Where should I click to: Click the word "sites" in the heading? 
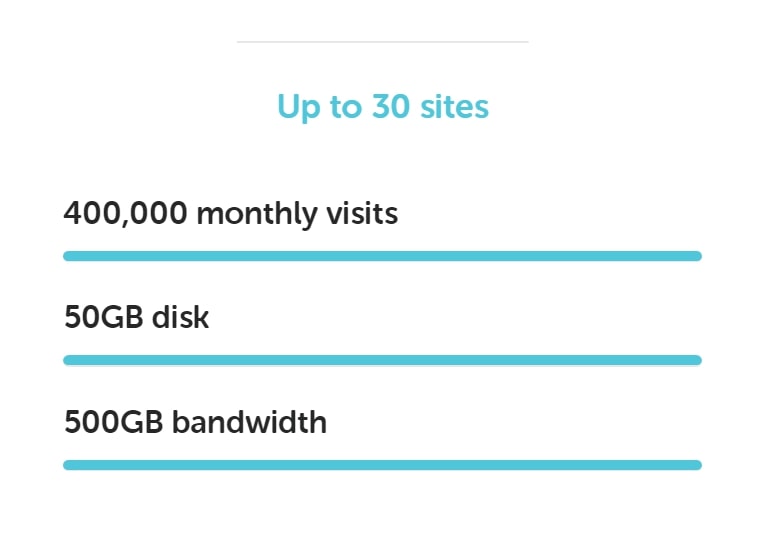(455, 107)
